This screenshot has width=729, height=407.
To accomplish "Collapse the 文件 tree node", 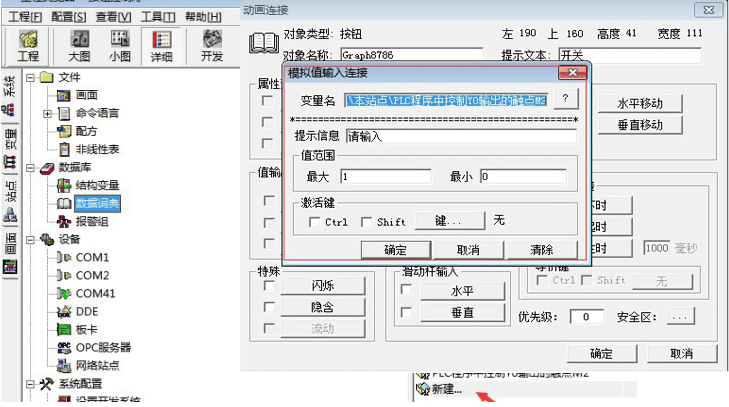I will [x=30, y=77].
